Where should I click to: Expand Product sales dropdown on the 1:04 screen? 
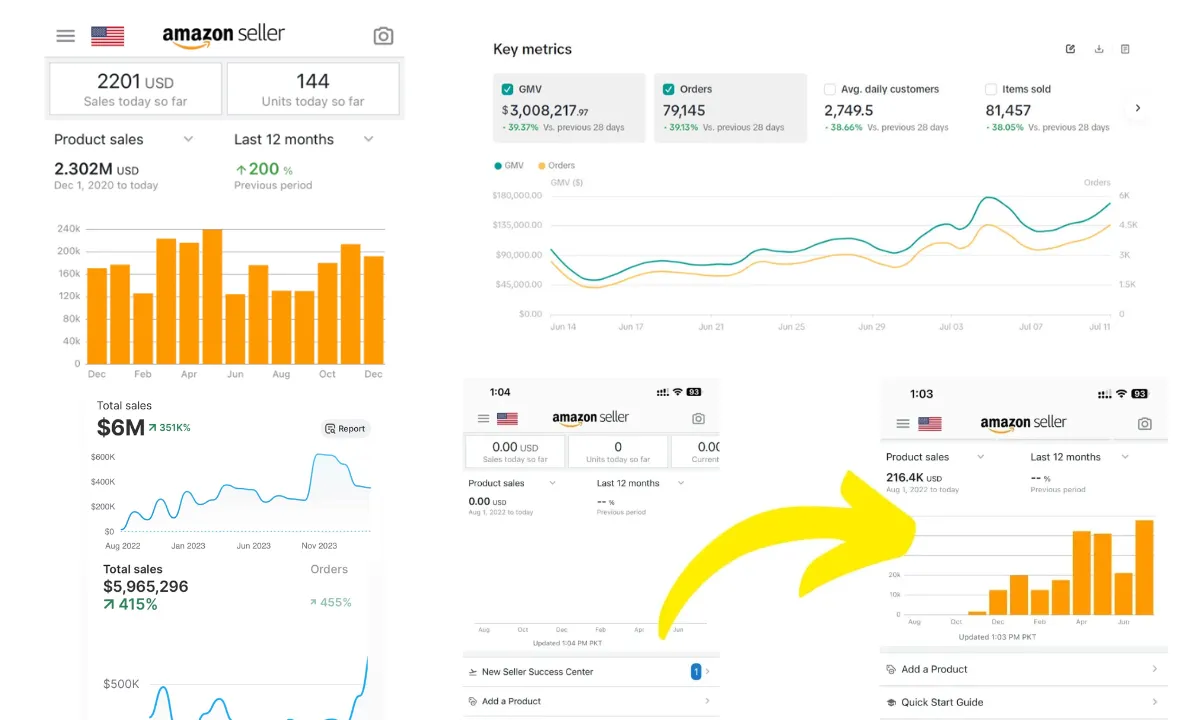point(551,483)
